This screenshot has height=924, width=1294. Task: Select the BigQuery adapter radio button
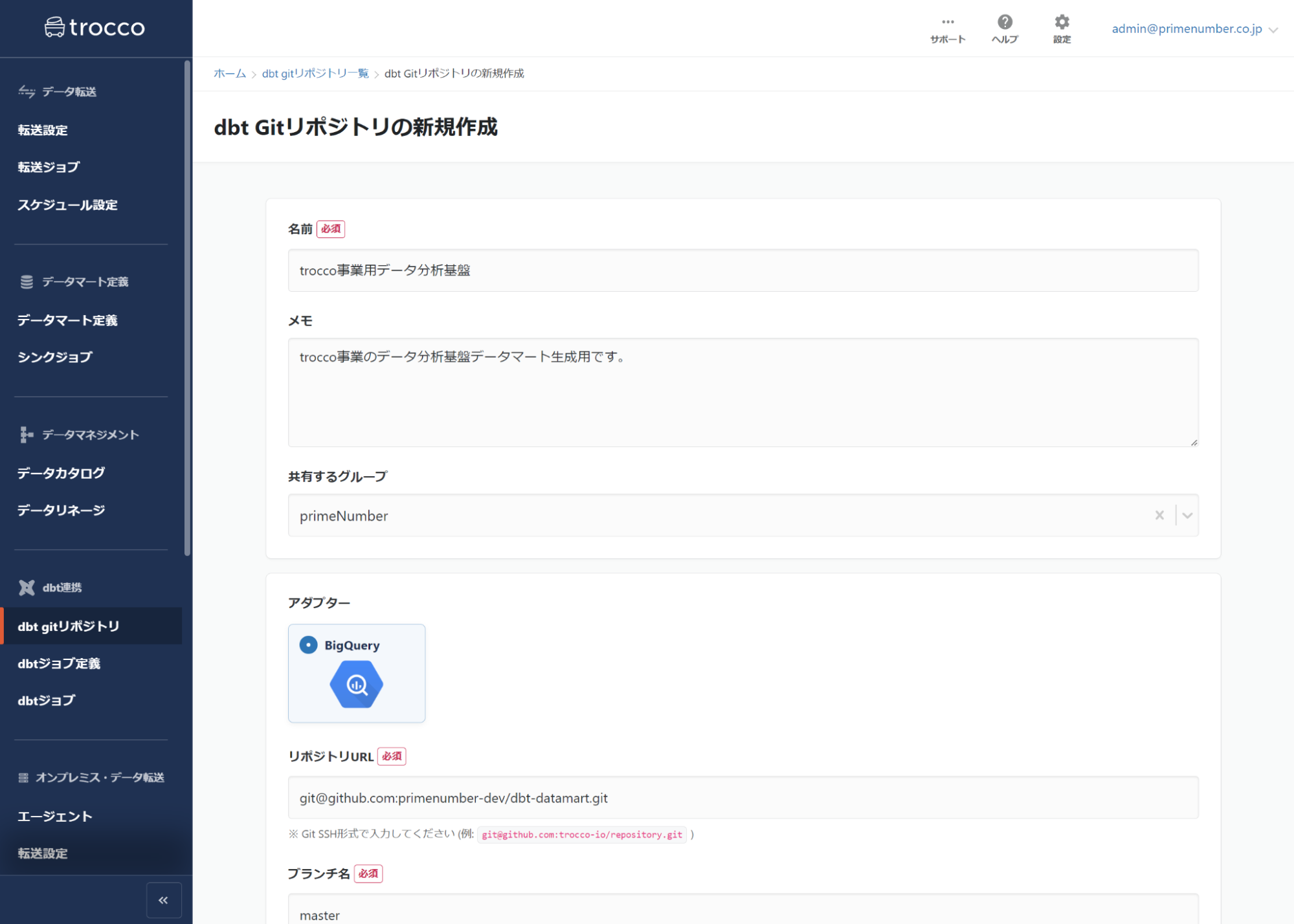[x=309, y=645]
